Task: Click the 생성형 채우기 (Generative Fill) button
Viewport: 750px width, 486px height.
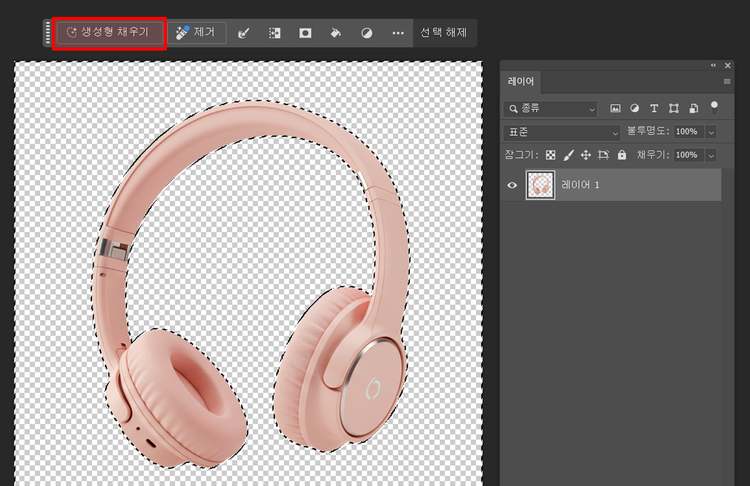Action: (108, 33)
